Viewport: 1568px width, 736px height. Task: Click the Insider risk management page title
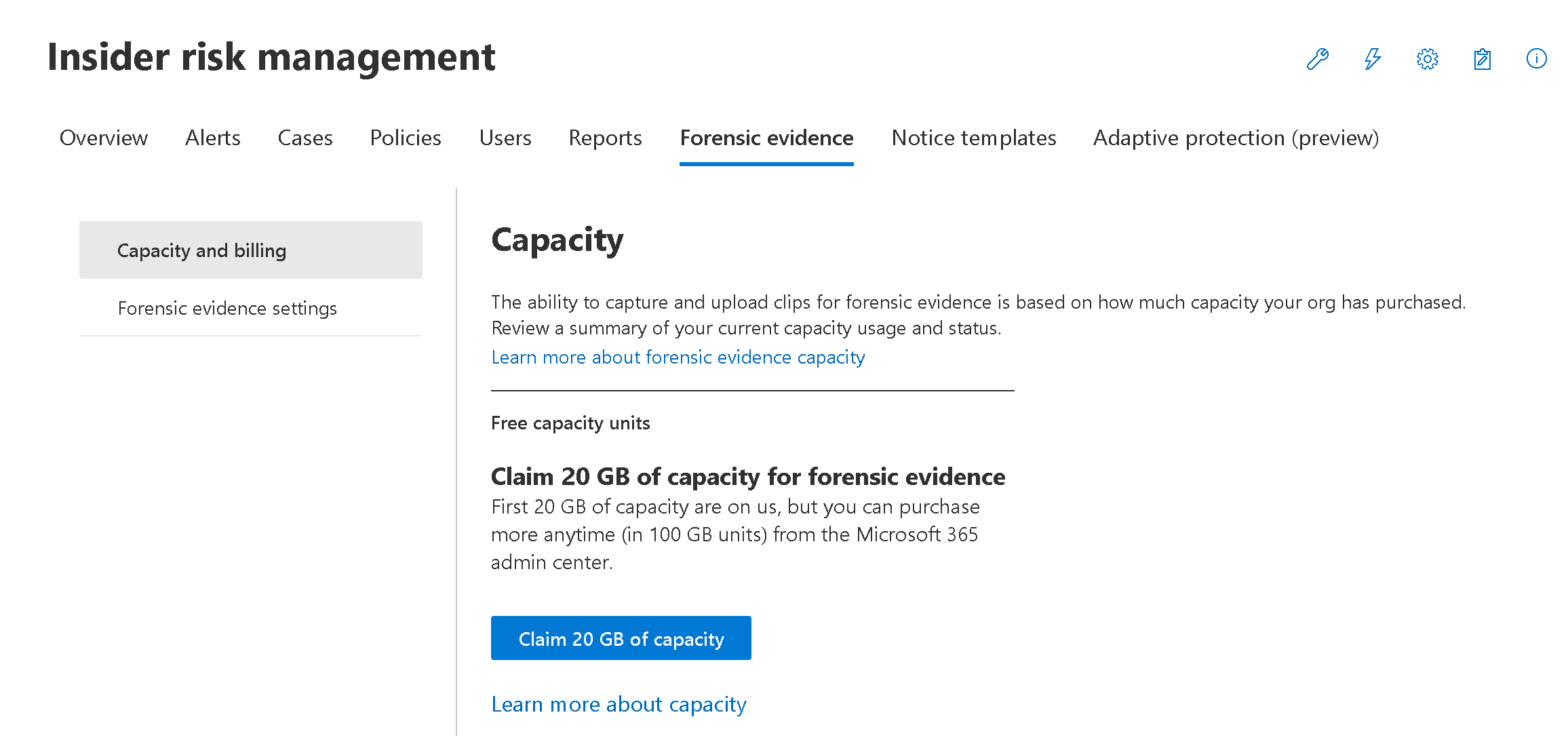[x=271, y=57]
